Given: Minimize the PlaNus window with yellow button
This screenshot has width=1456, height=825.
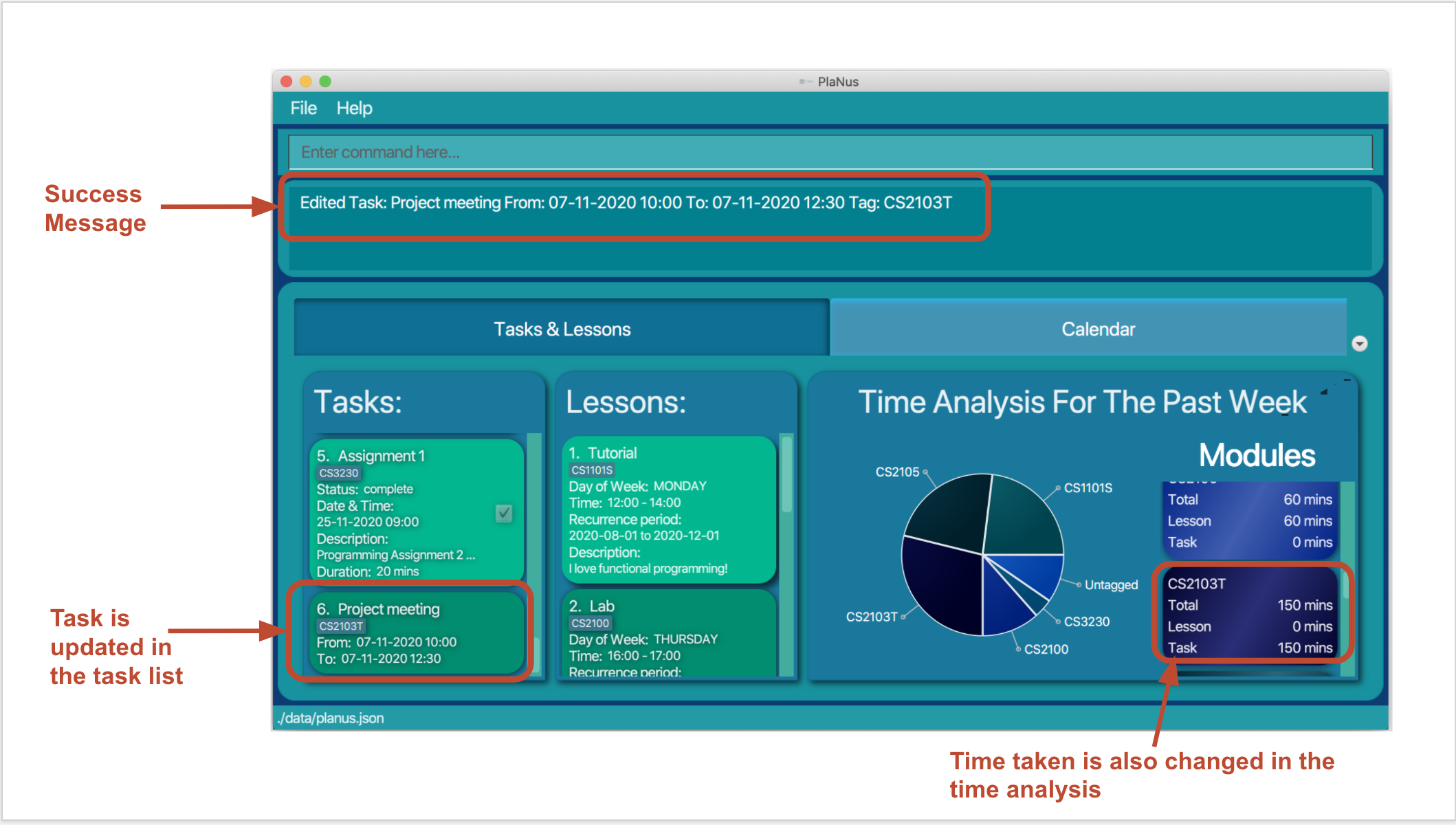Looking at the screenshot, I should tap(306, 81).
